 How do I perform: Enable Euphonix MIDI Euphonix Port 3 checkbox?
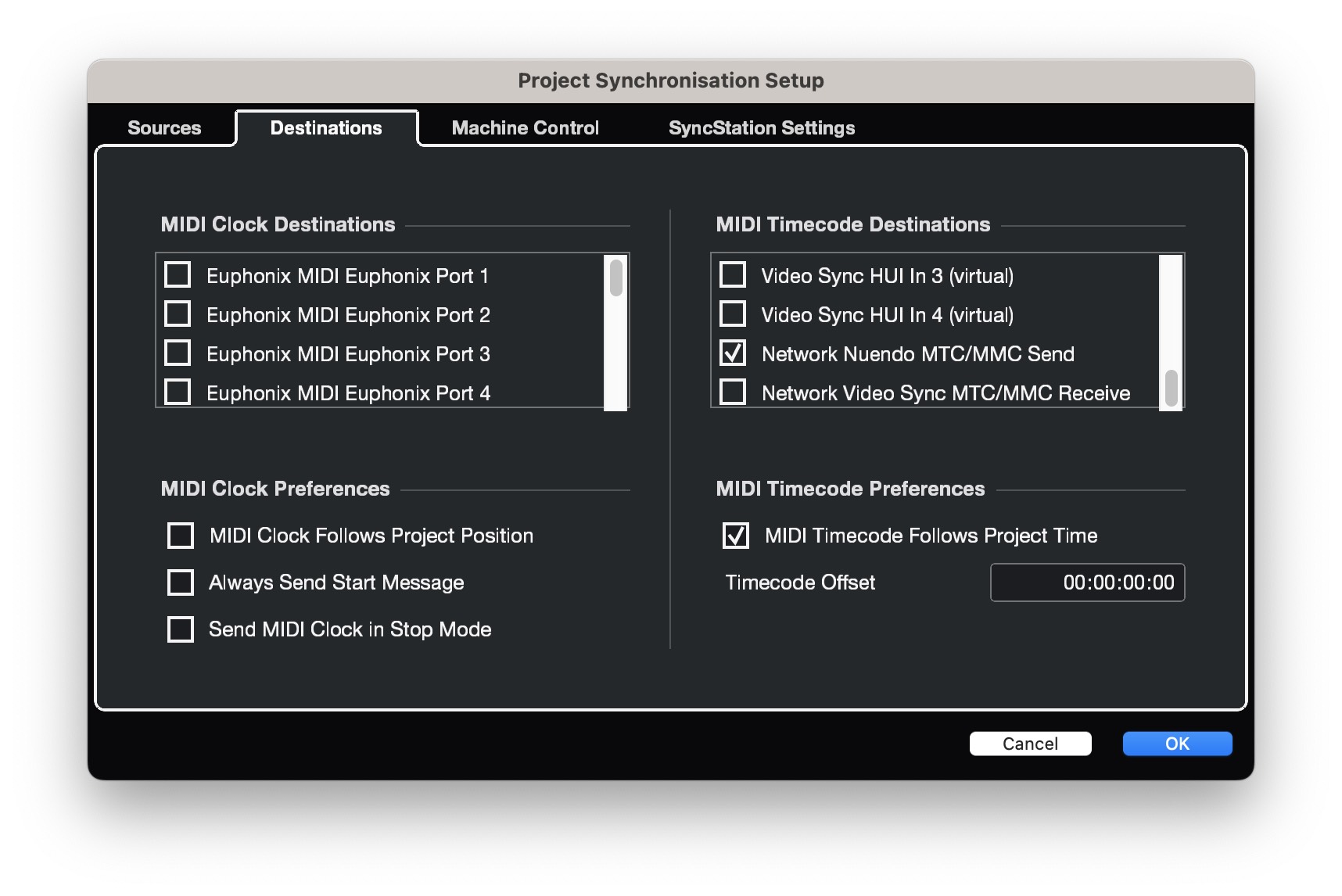[178, 353]
